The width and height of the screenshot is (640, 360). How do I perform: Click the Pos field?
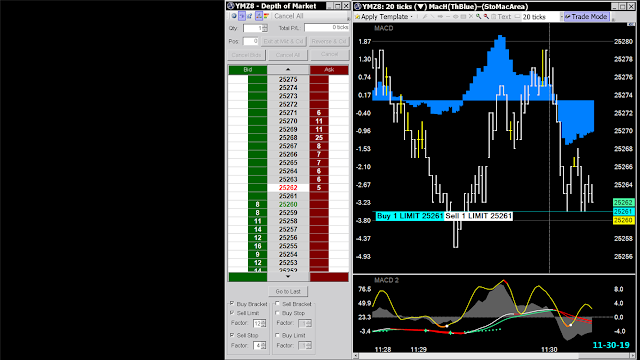[251, 41]
